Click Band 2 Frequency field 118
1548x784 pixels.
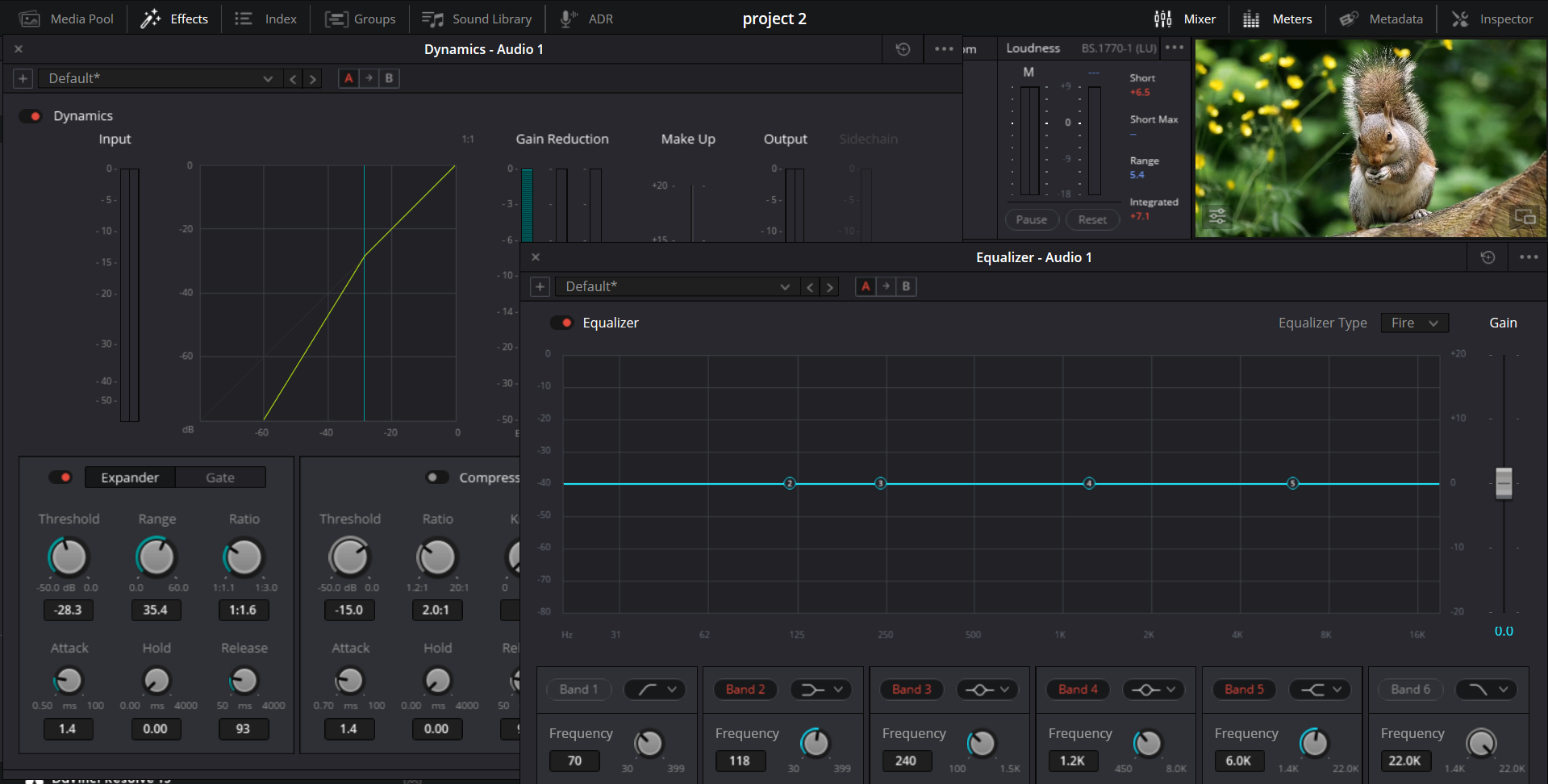click(740, 761)
